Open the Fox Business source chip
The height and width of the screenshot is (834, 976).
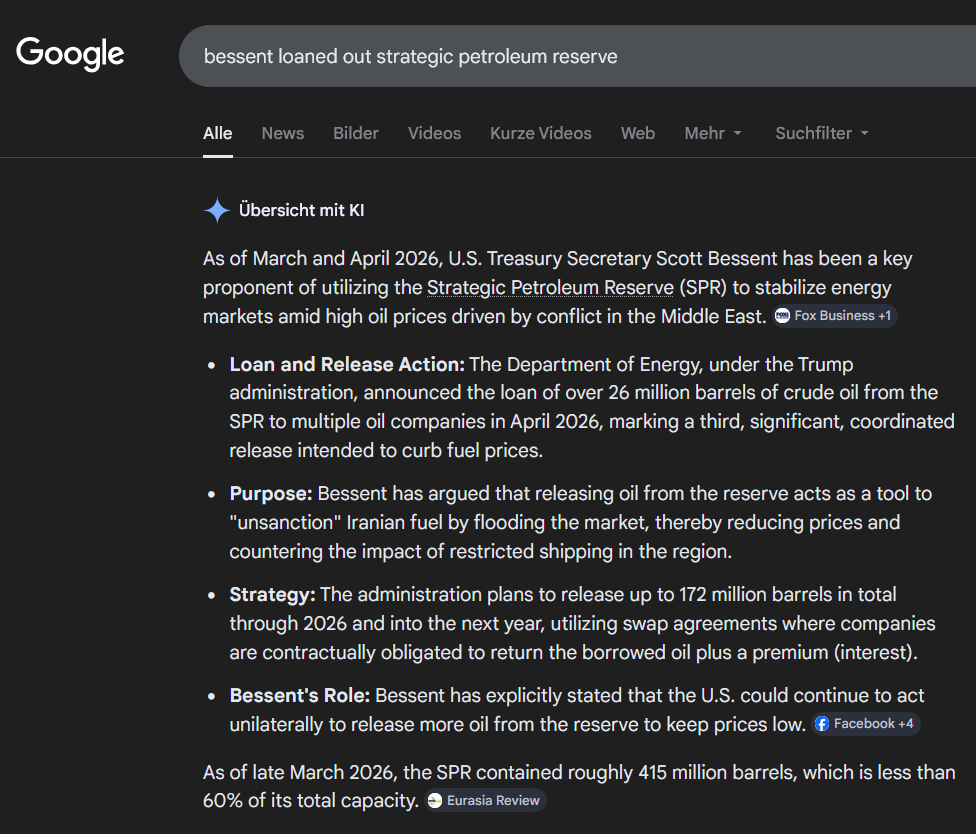(x=835, y=316)
